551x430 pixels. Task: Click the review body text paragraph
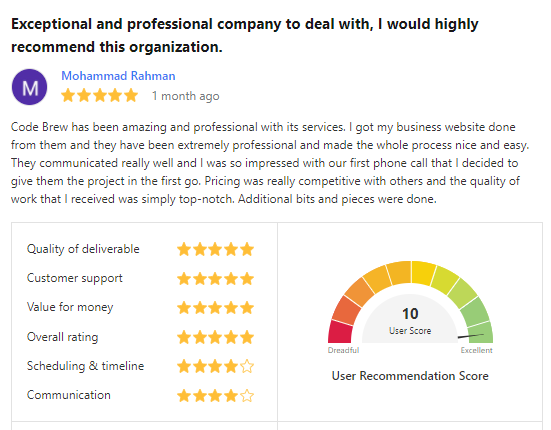pos(270,163)
